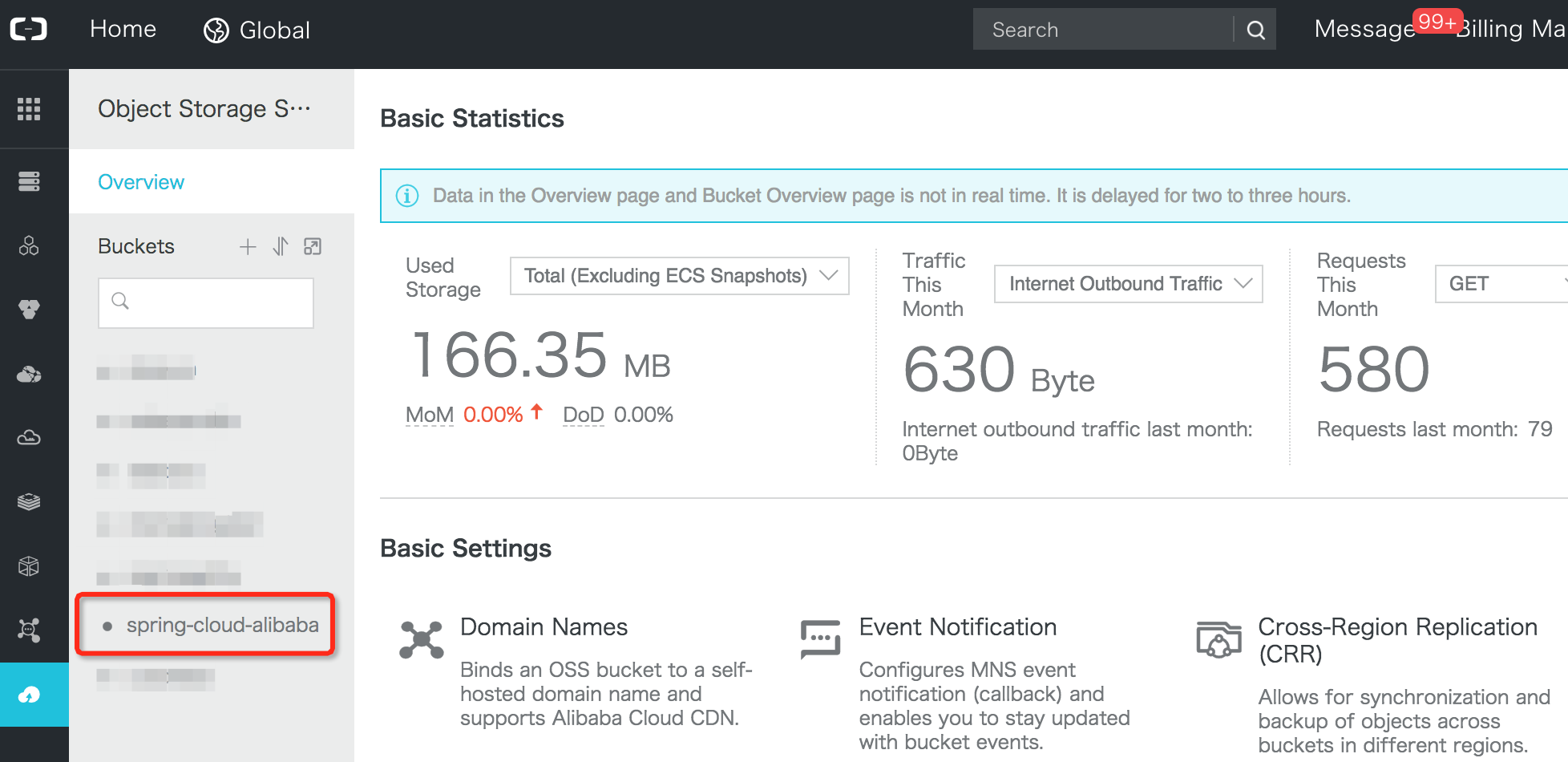This screenshot has height=762, width=1568.
Task: Click the Basic Statistics heading
Action: (472, 119)
